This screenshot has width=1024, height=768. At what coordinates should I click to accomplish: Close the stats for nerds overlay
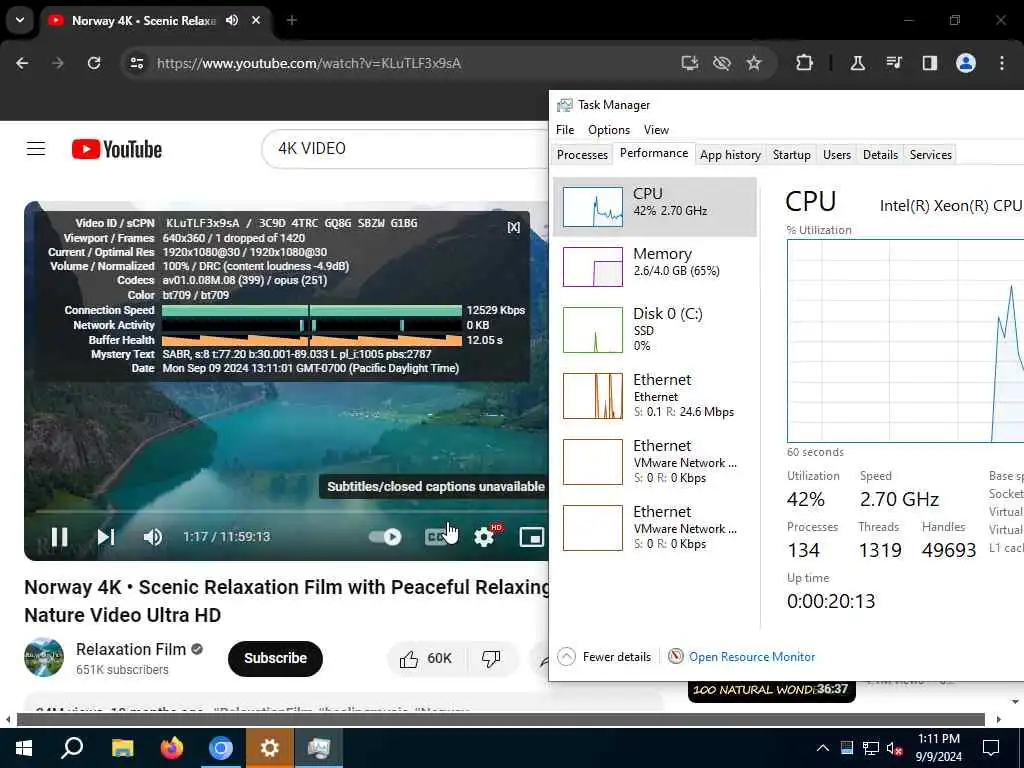pos(514,227)
